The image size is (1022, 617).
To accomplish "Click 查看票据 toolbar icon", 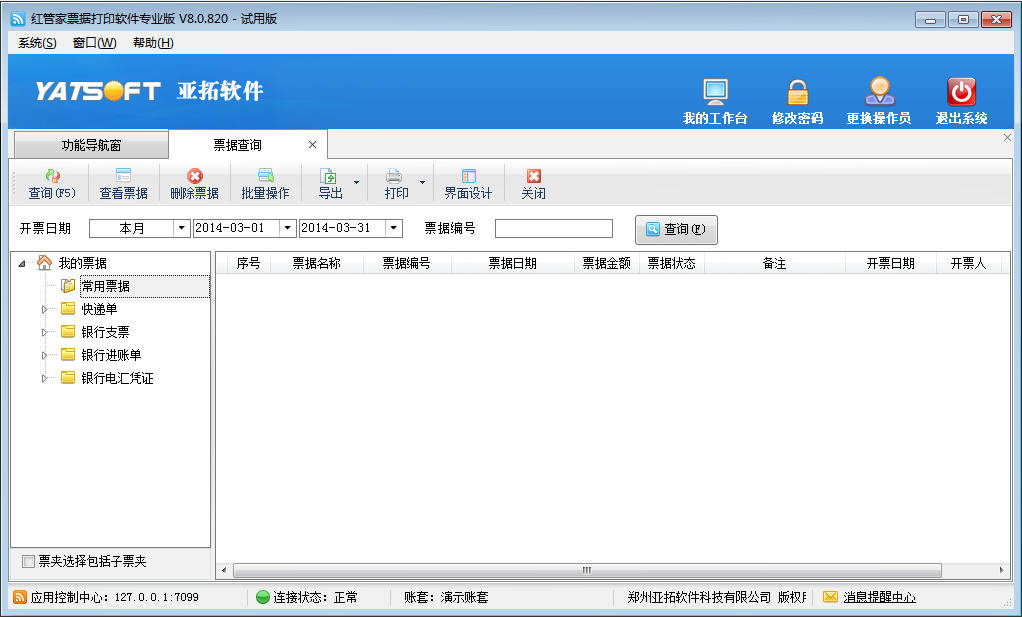I will click(x=123, y=176).
